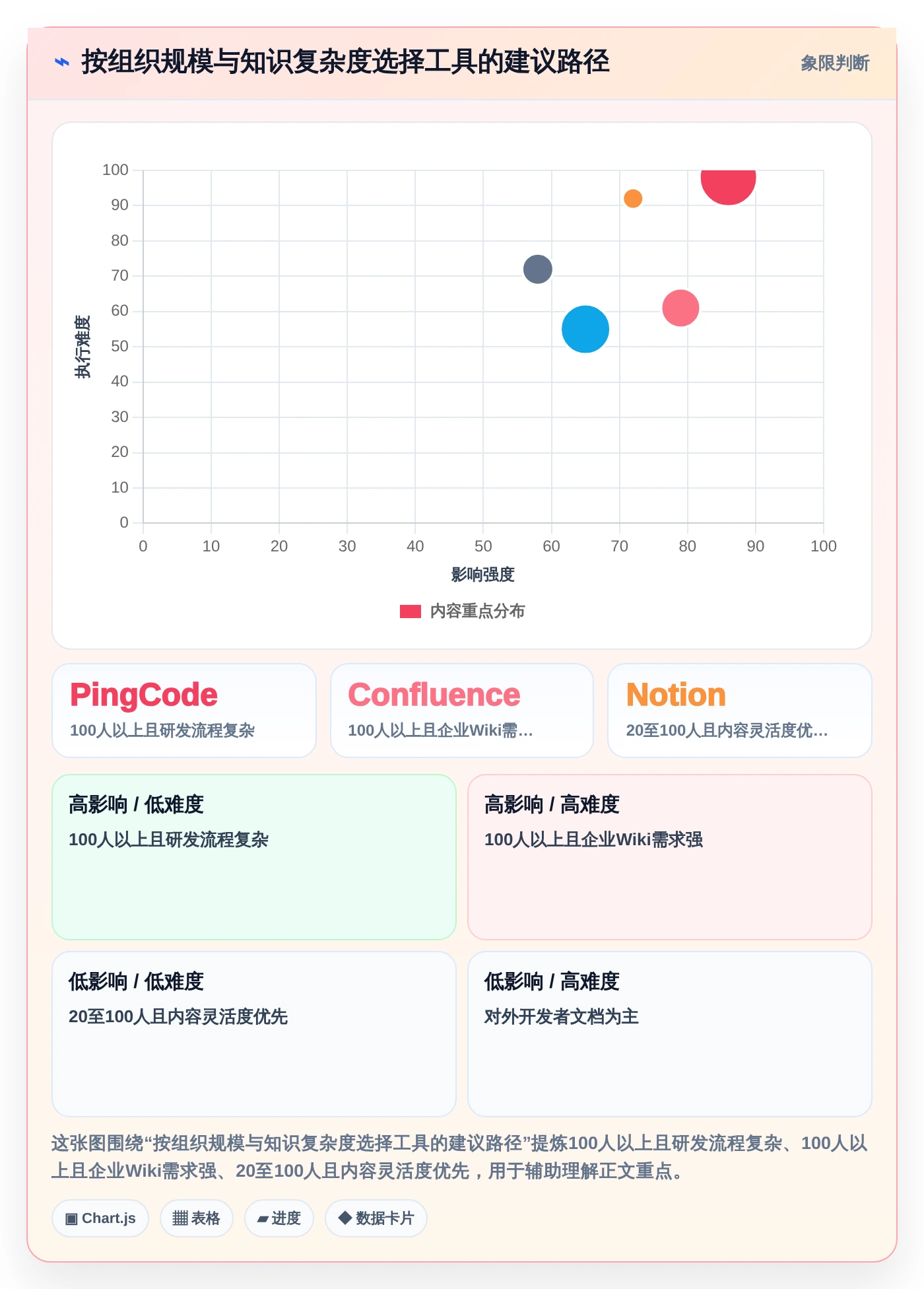The image size is (924, 1289).
Task: Click the 象限判断 label in the header
Action: [835, 63]
